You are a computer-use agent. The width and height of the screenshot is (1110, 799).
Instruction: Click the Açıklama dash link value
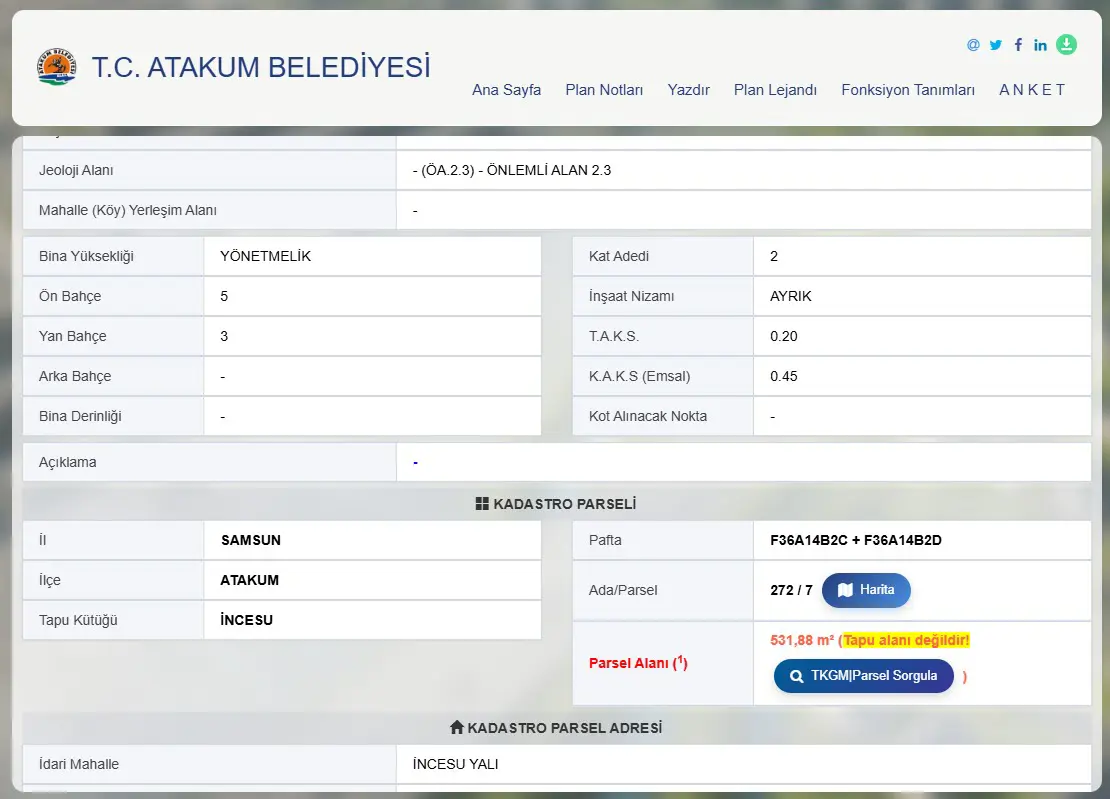coord(416,463)
